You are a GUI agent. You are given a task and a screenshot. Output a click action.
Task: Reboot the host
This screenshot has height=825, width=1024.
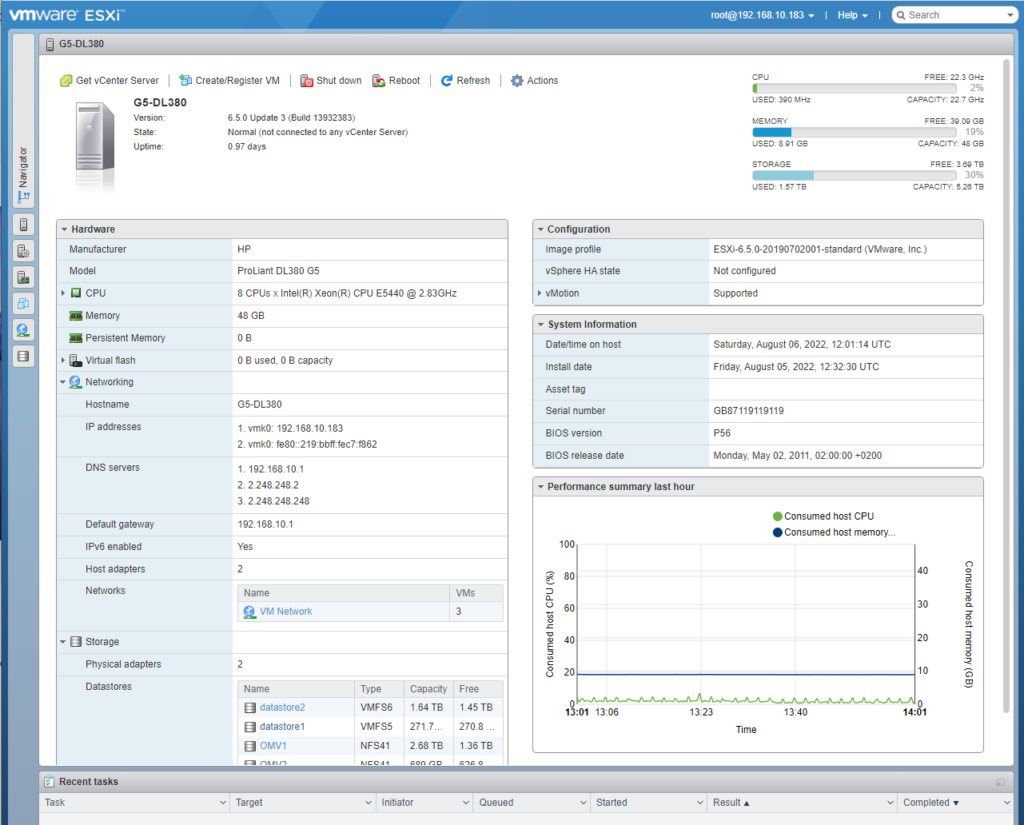point(396,80)
